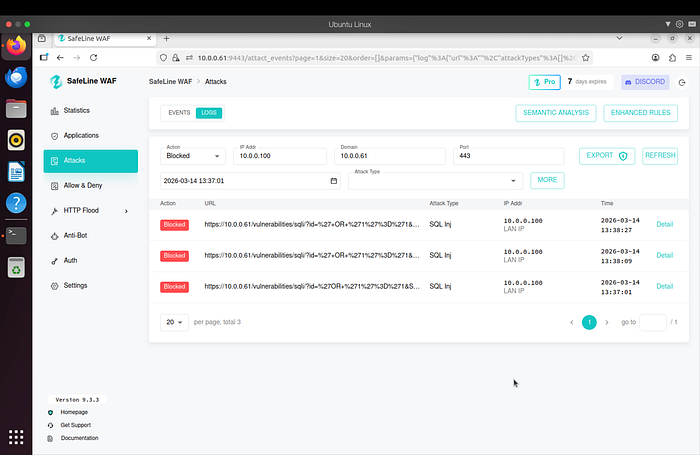This screenshot has width=700, height=455.
Task: Open Terminal from the dock
Action: [16, 235]
